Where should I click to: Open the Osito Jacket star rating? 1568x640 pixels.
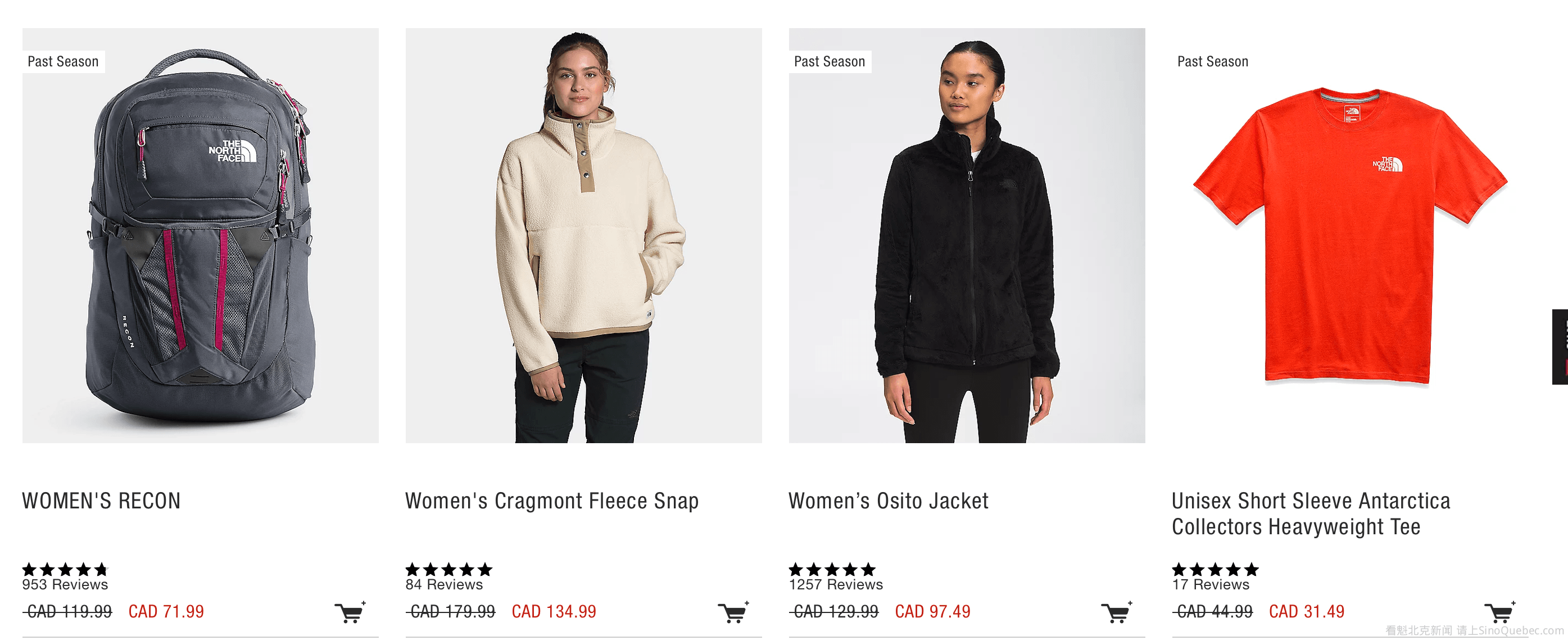[x=832, y=569]
